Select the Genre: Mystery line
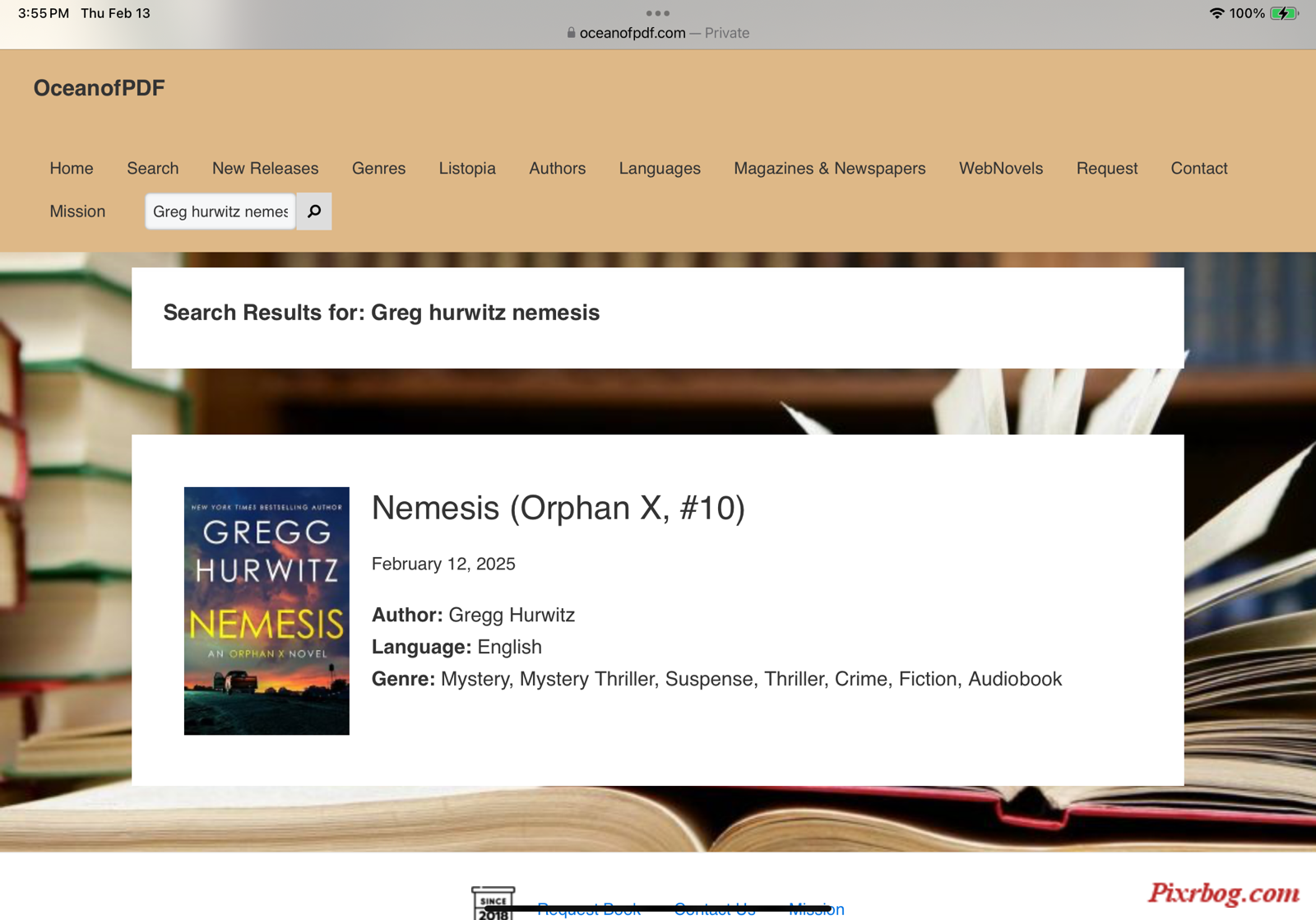1316x920 pixels. (x=716, y=679)
